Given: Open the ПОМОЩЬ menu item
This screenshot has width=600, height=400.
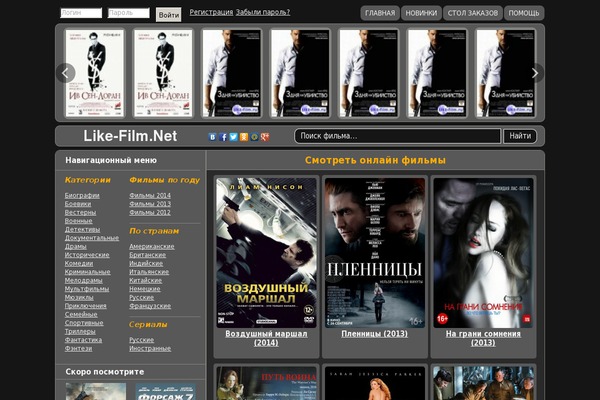Looking at the screenshot, I should point(524,13).
